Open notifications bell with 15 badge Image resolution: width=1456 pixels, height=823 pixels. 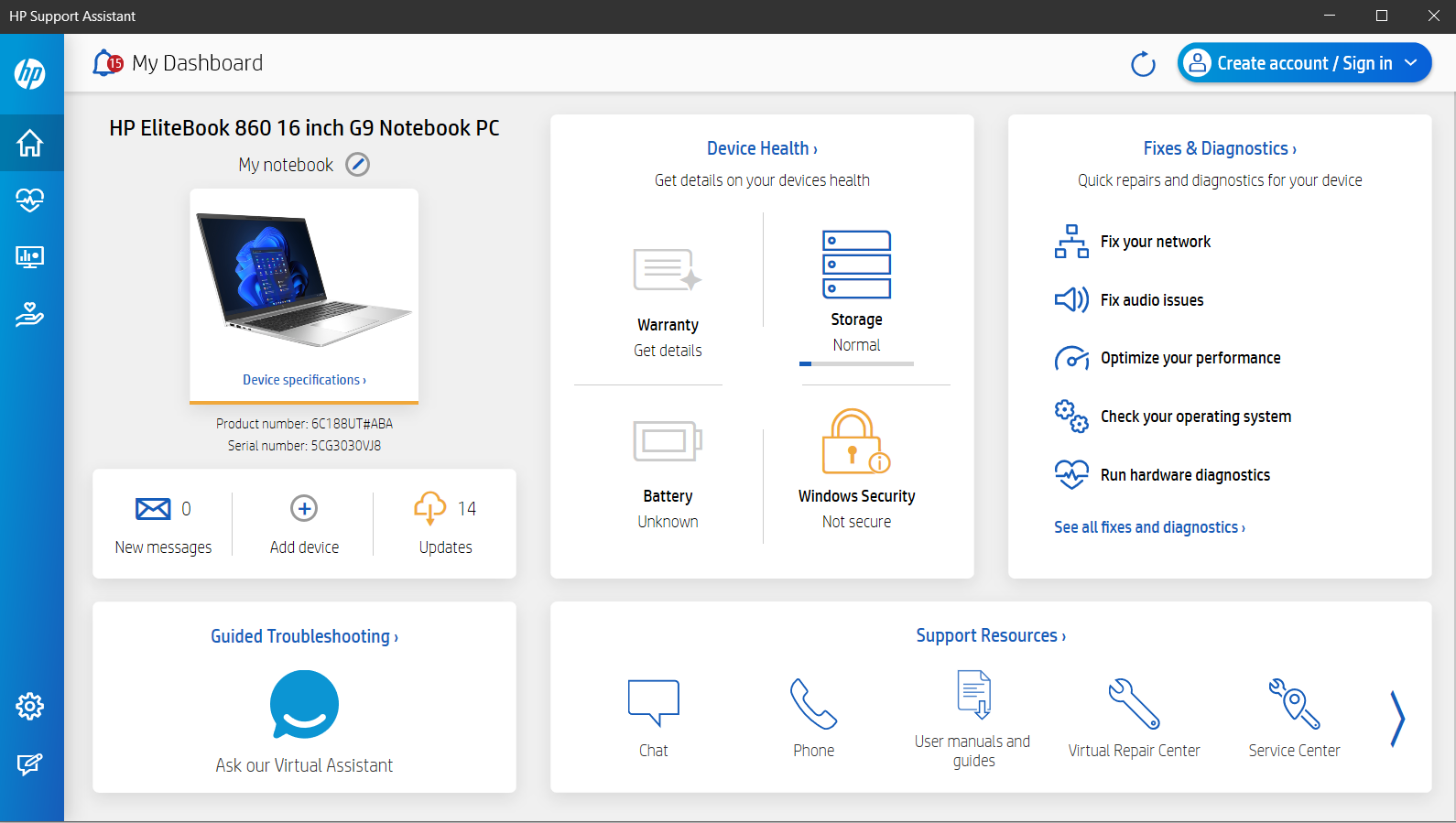click(107, 63)
